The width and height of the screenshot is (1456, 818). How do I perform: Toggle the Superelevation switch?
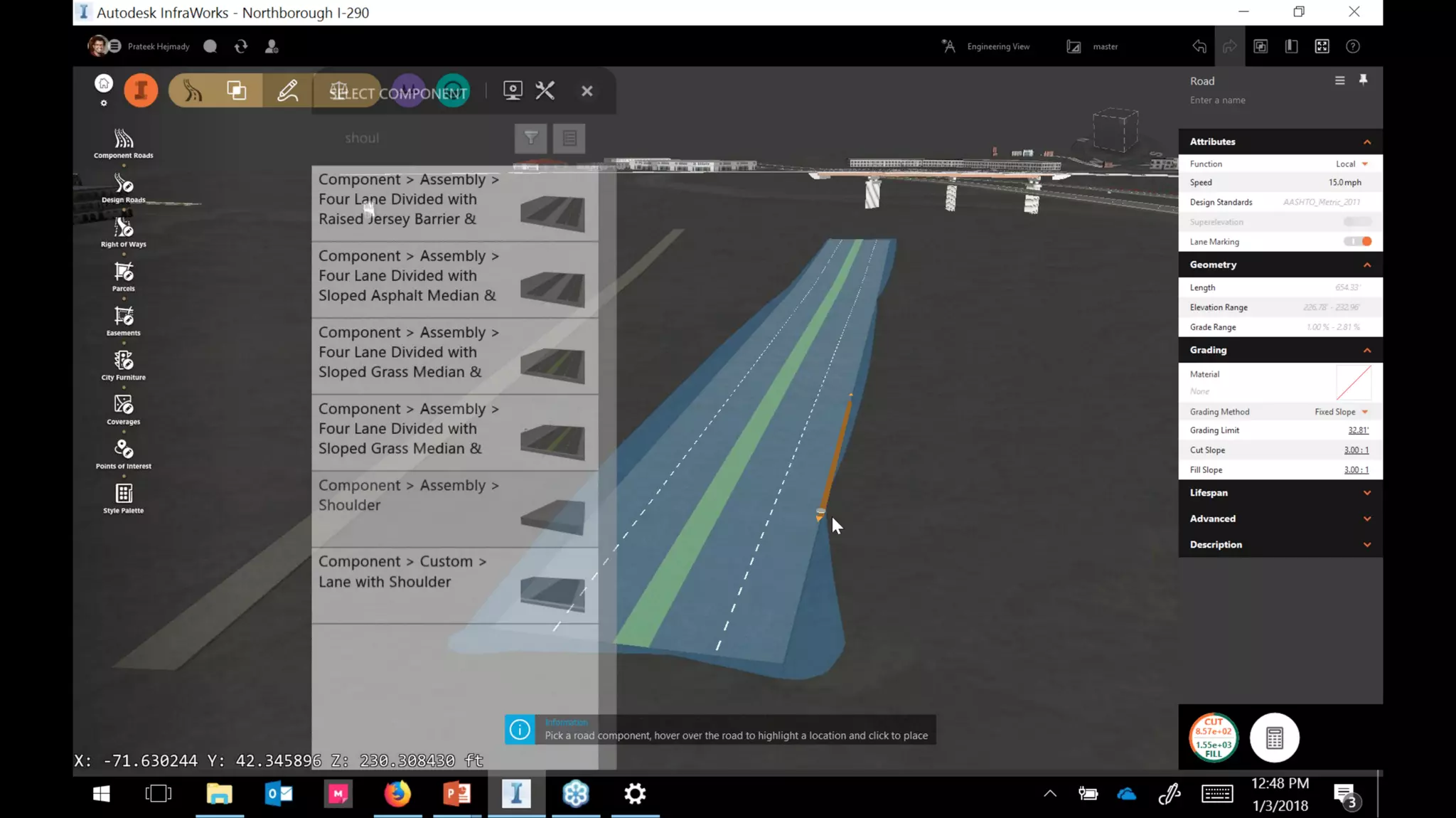tap(1358, 222)
